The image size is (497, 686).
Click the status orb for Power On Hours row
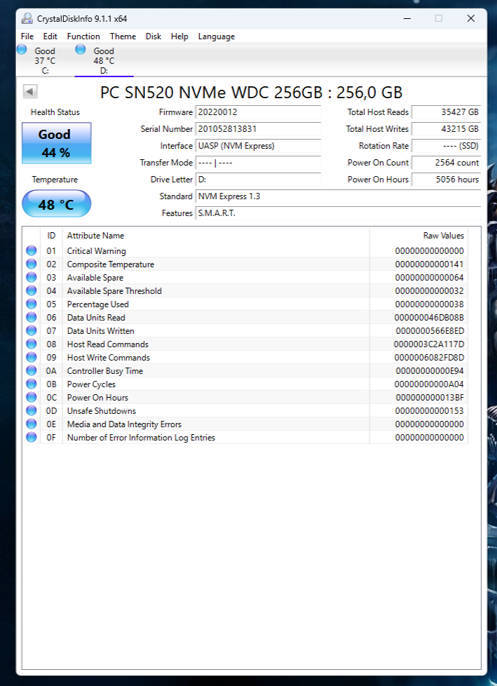point(31,397)
